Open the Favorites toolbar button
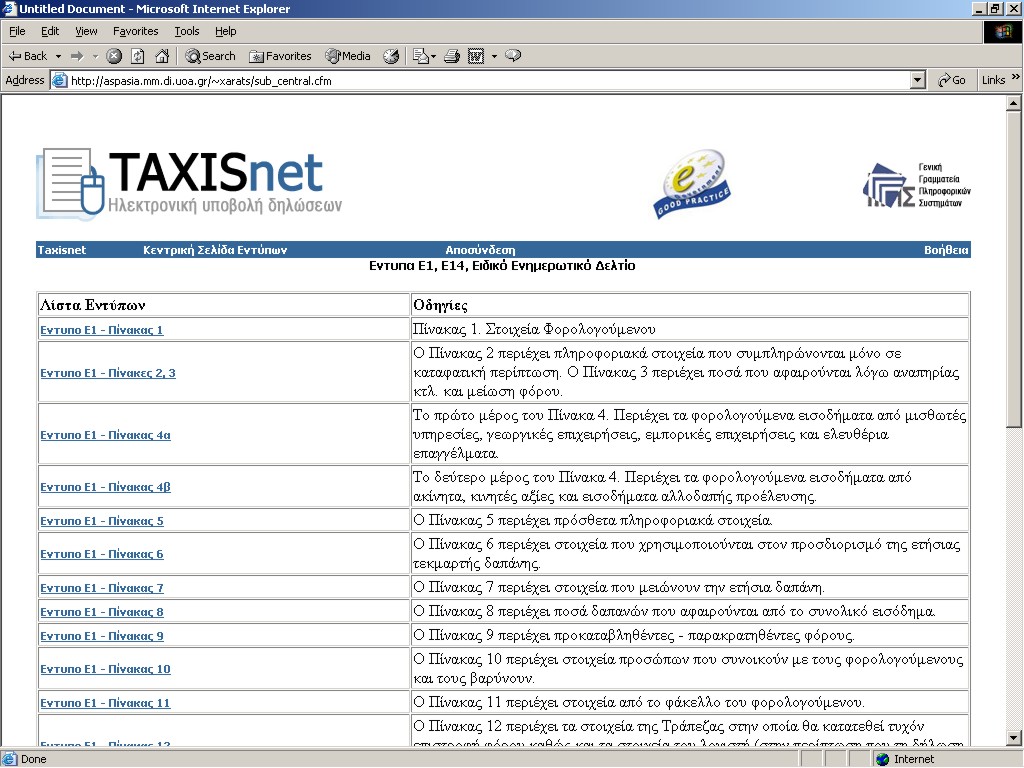Viewport: 1024px width, 768px height. [280, 56]
